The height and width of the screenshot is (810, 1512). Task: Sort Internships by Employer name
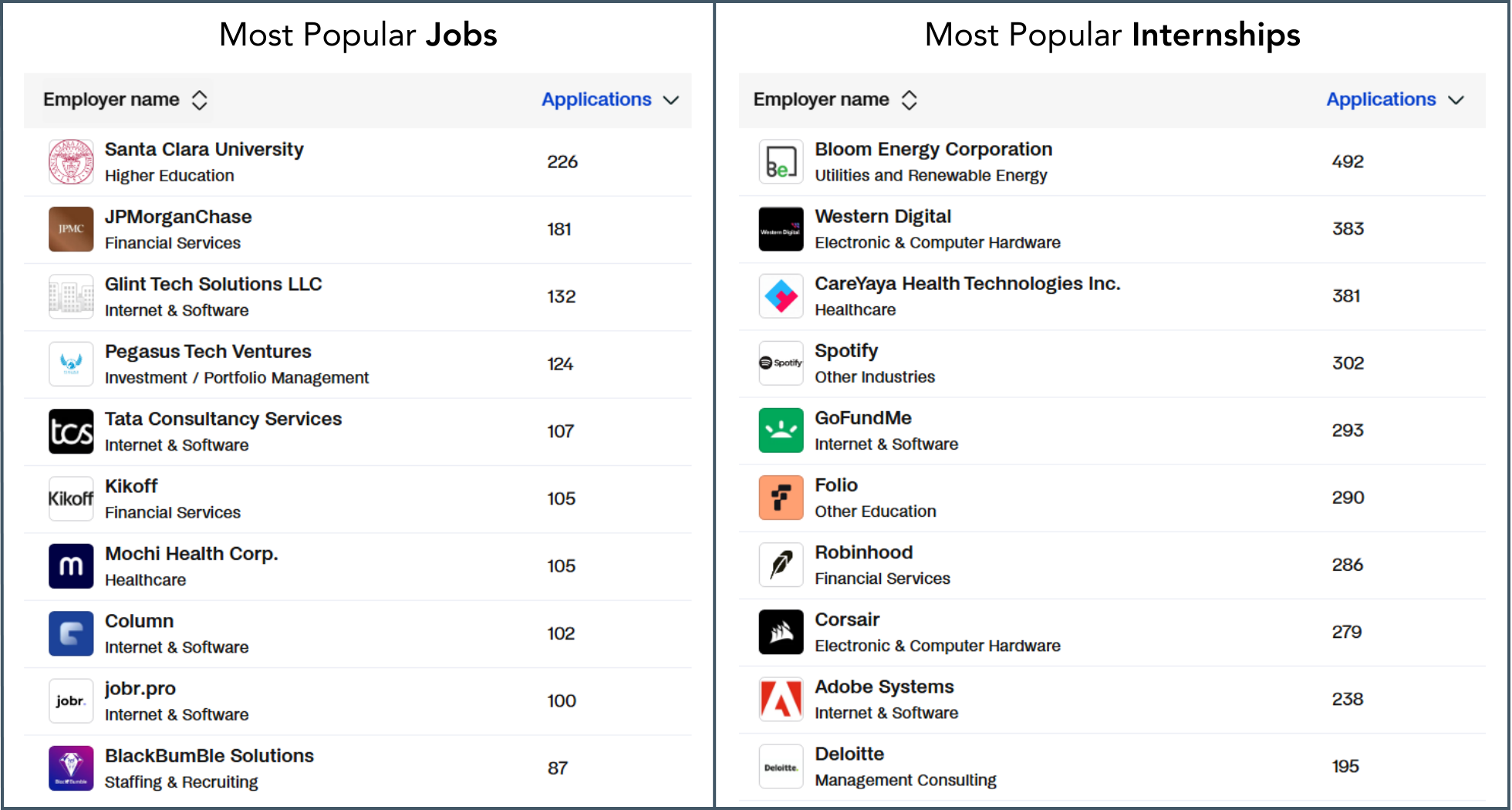(910, 100)
